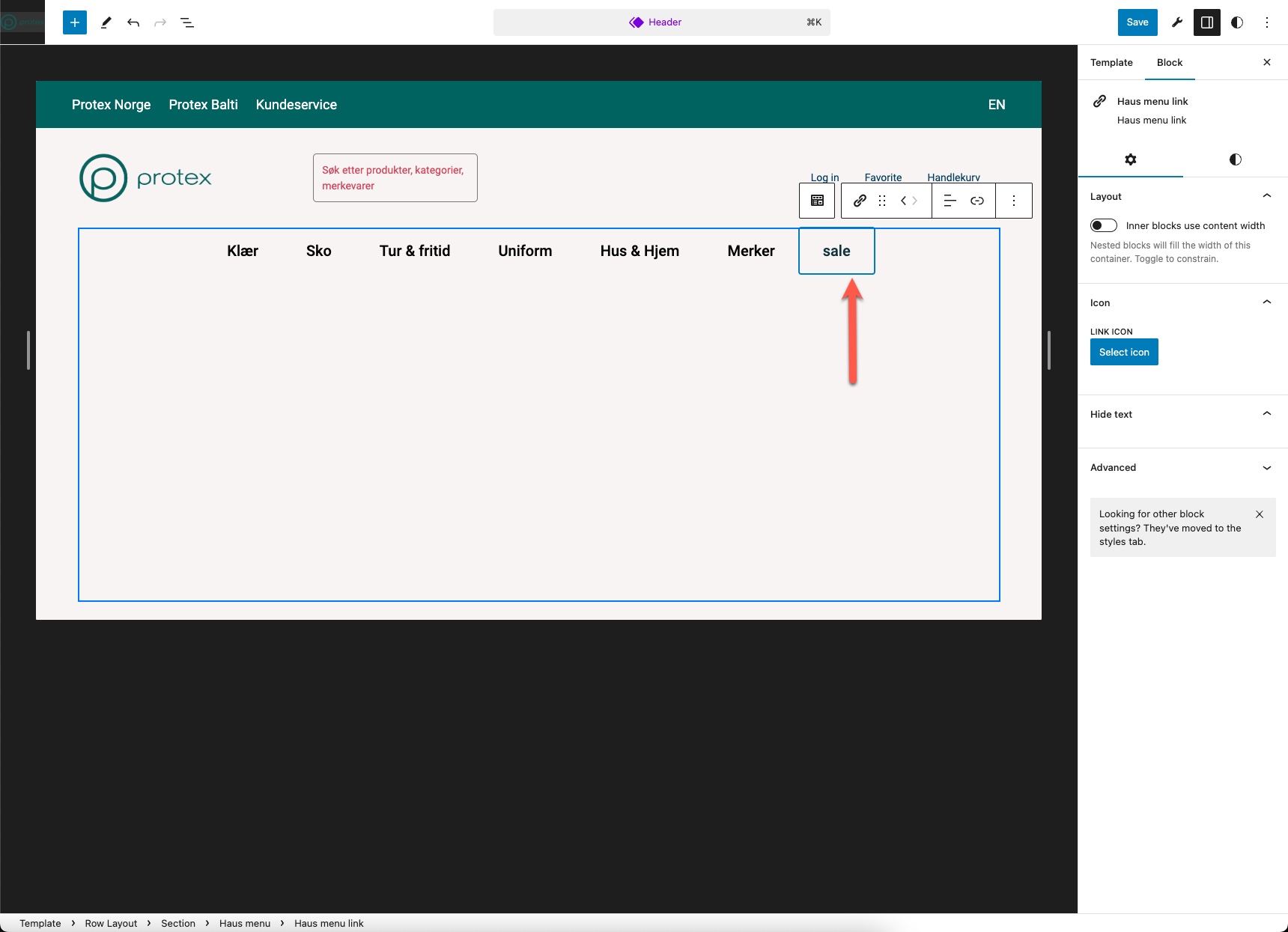Select parent Haus menu block icon
The image size is (1288, 932).
[x=817, y=201]
